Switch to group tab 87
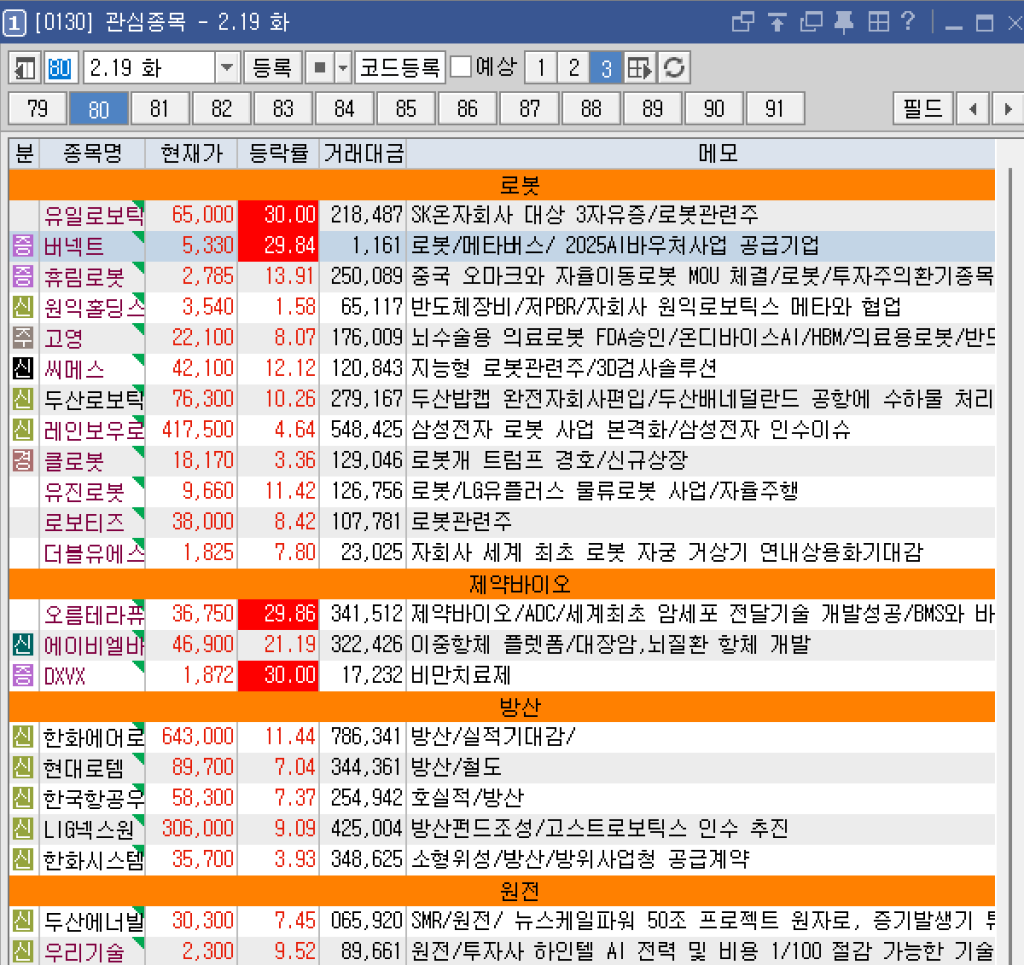 click(x=530, y=108)
